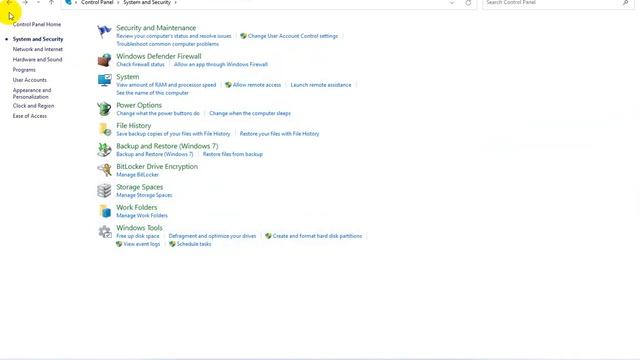Open the System heading link
The width and height of the screenshot is (640, 360).
coord(128,77)
